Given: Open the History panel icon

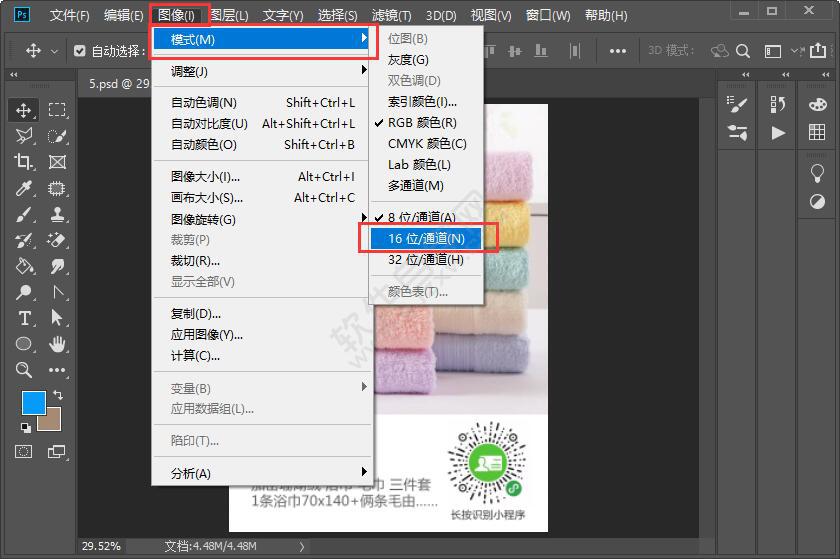Looking at the screenshot, I should [777, 104].
